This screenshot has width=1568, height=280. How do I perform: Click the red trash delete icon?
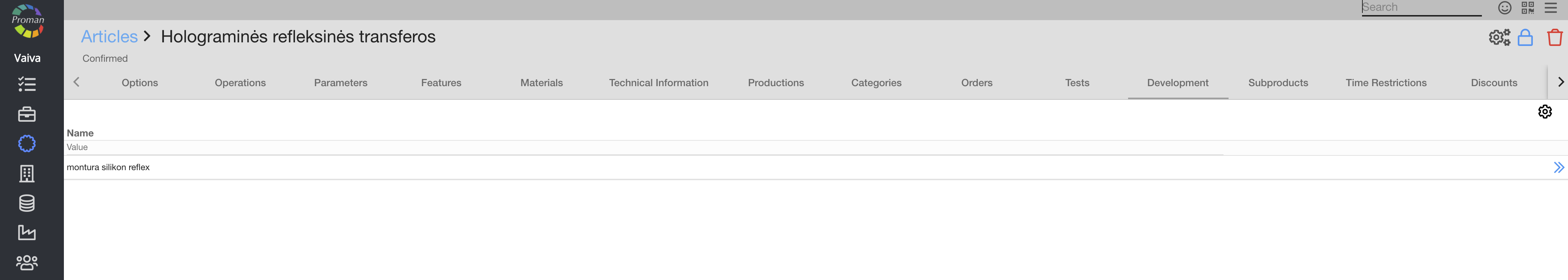(x=1555, y=38)
